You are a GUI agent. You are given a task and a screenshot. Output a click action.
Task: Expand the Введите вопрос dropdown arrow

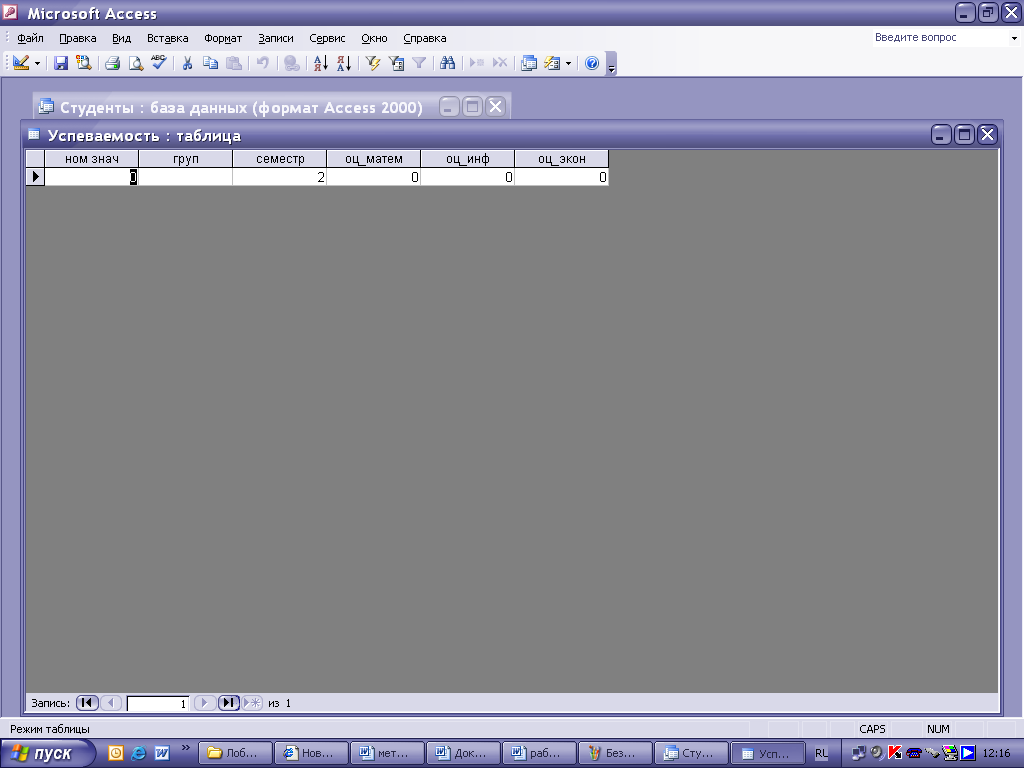point(1014,38)
